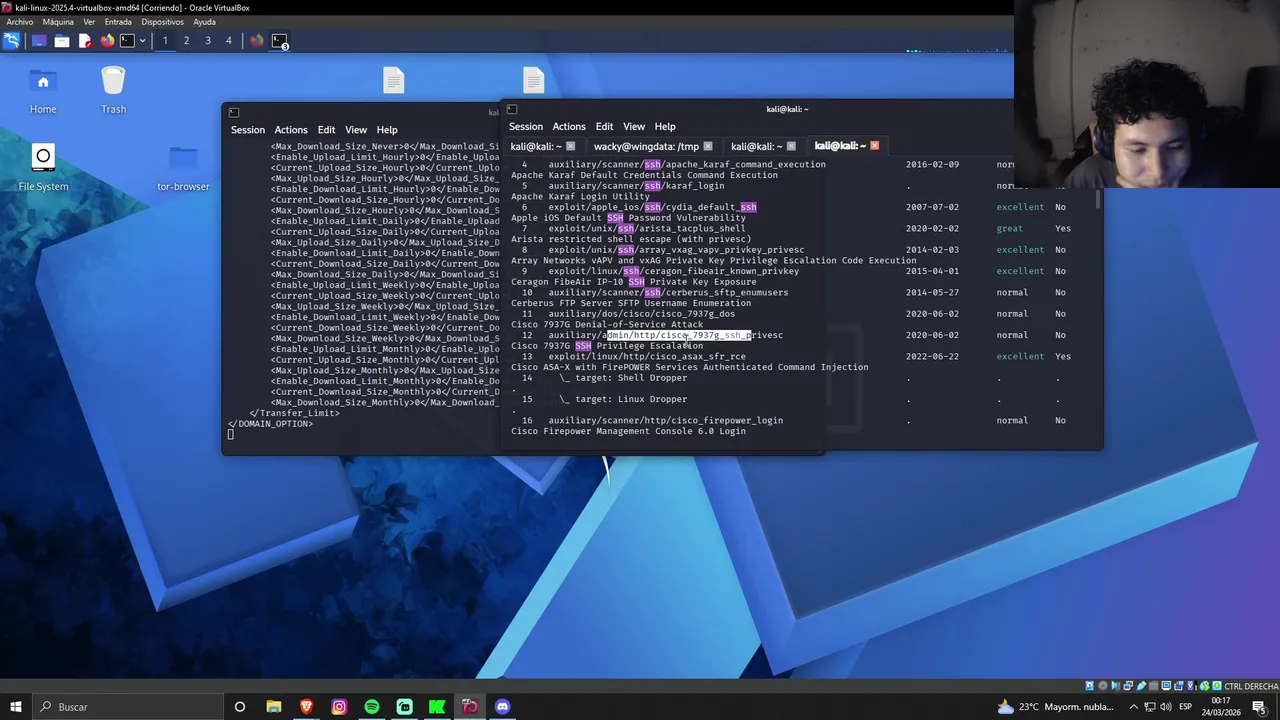
Task: Expand the terminal launcher dropdown arrow
Action: point(142,41)
